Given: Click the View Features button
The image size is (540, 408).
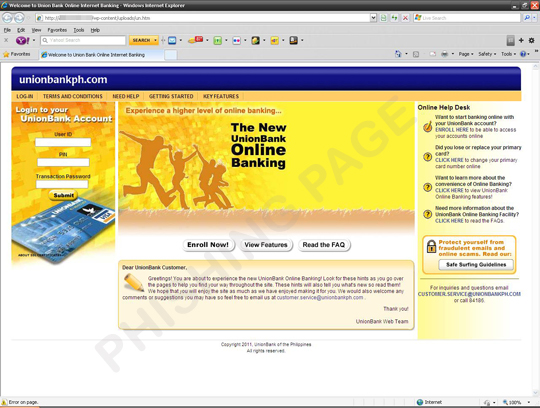Looking at the screenshot, I should [266, 245].
